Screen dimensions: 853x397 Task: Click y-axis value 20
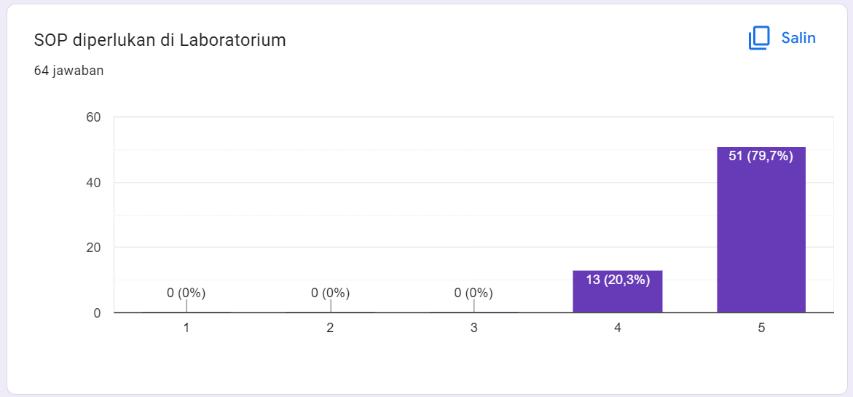[x=94, y=247]
